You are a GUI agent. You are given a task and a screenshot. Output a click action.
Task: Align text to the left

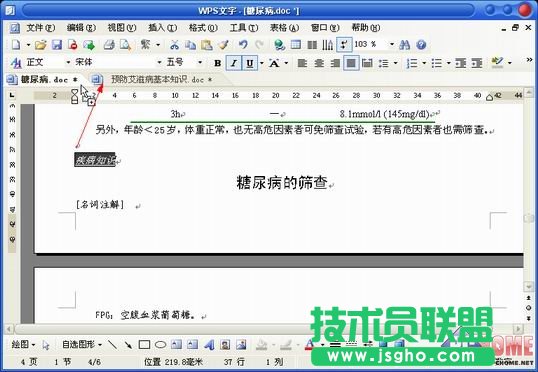point(302,63)
